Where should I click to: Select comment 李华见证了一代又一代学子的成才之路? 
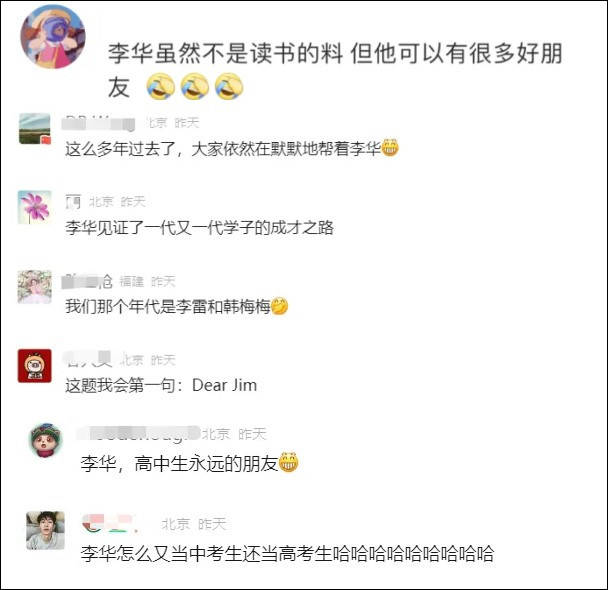tap(199, 228)
